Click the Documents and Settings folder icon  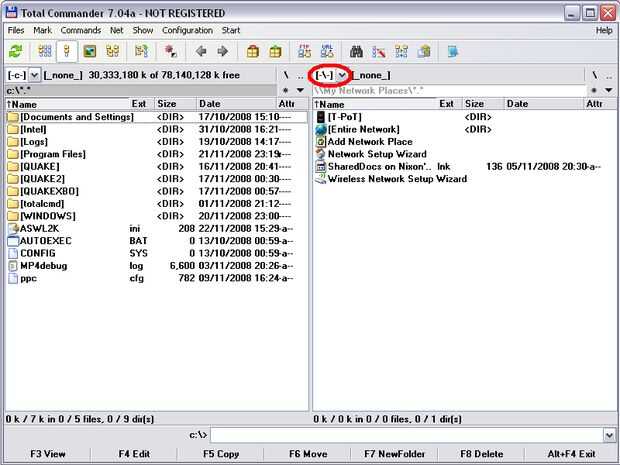pos(13,117)
